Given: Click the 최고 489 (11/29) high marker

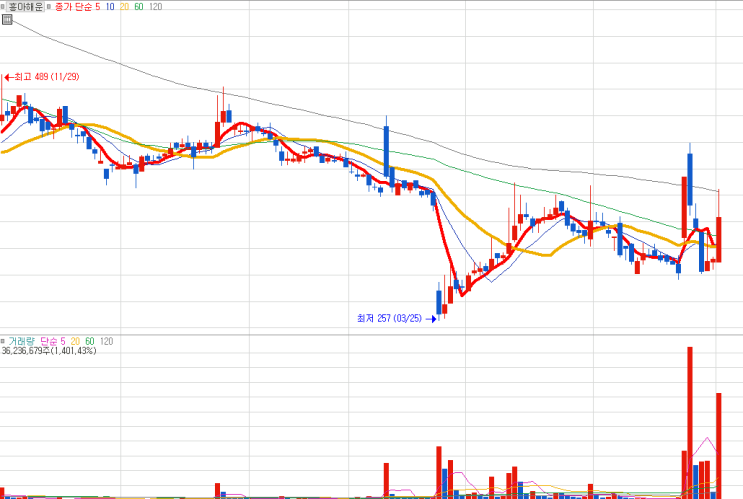Looking at the screenshot, I should pyautogui.click(x=42, y=77).
